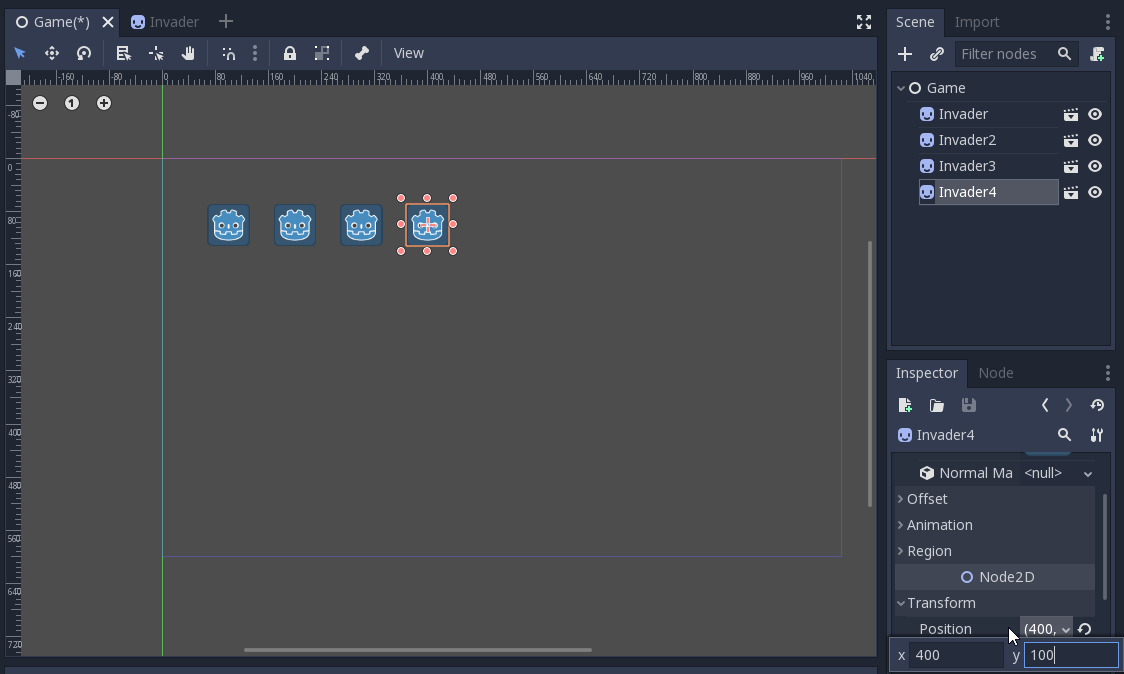This screenshot has width=1124, height=674.
Task: Open the Inspector dock three-dots menu
Action: [1108, 373]
